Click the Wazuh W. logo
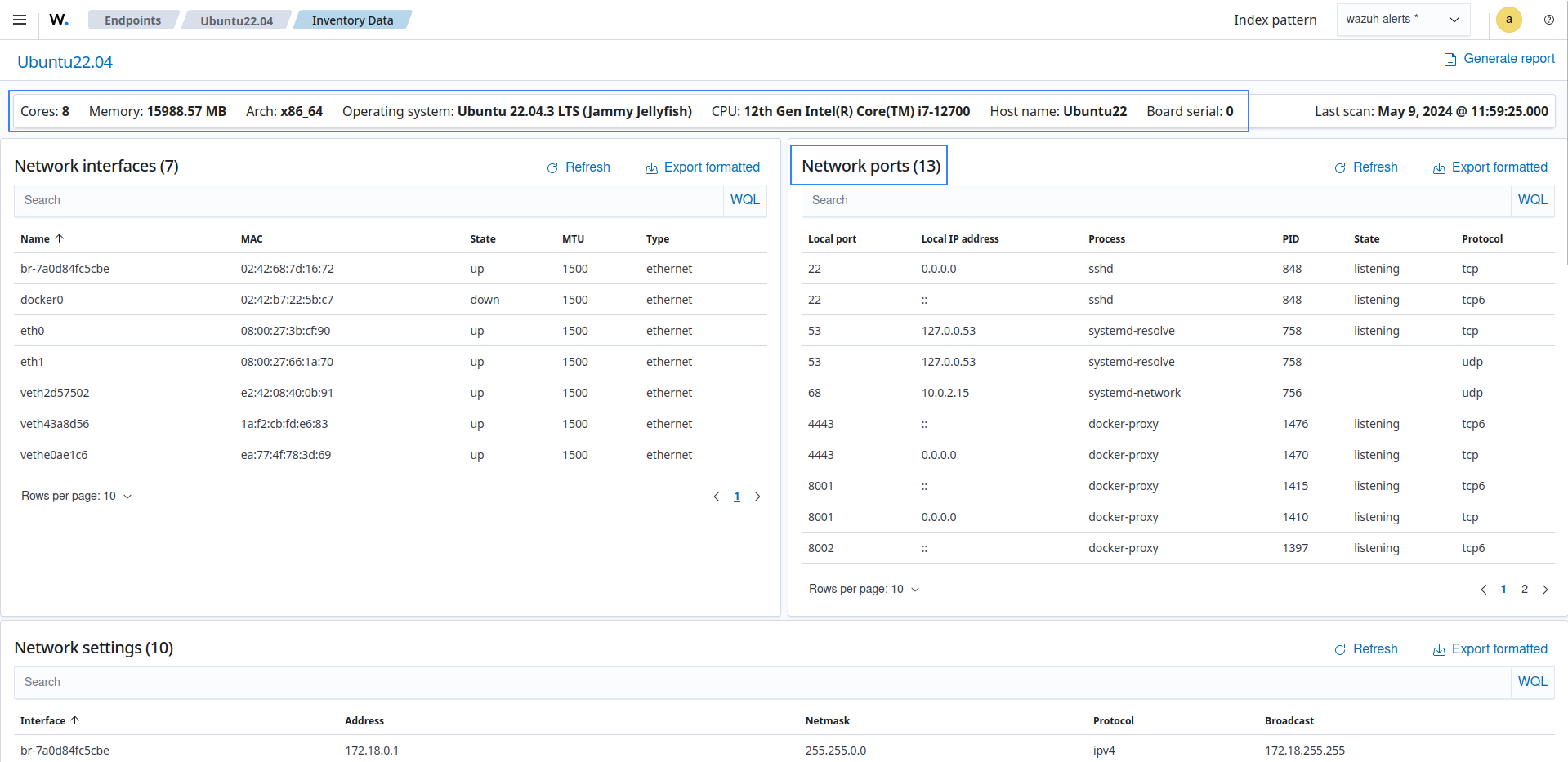The width and height of the screenshot is (1568, 762). tap(59, 20)
